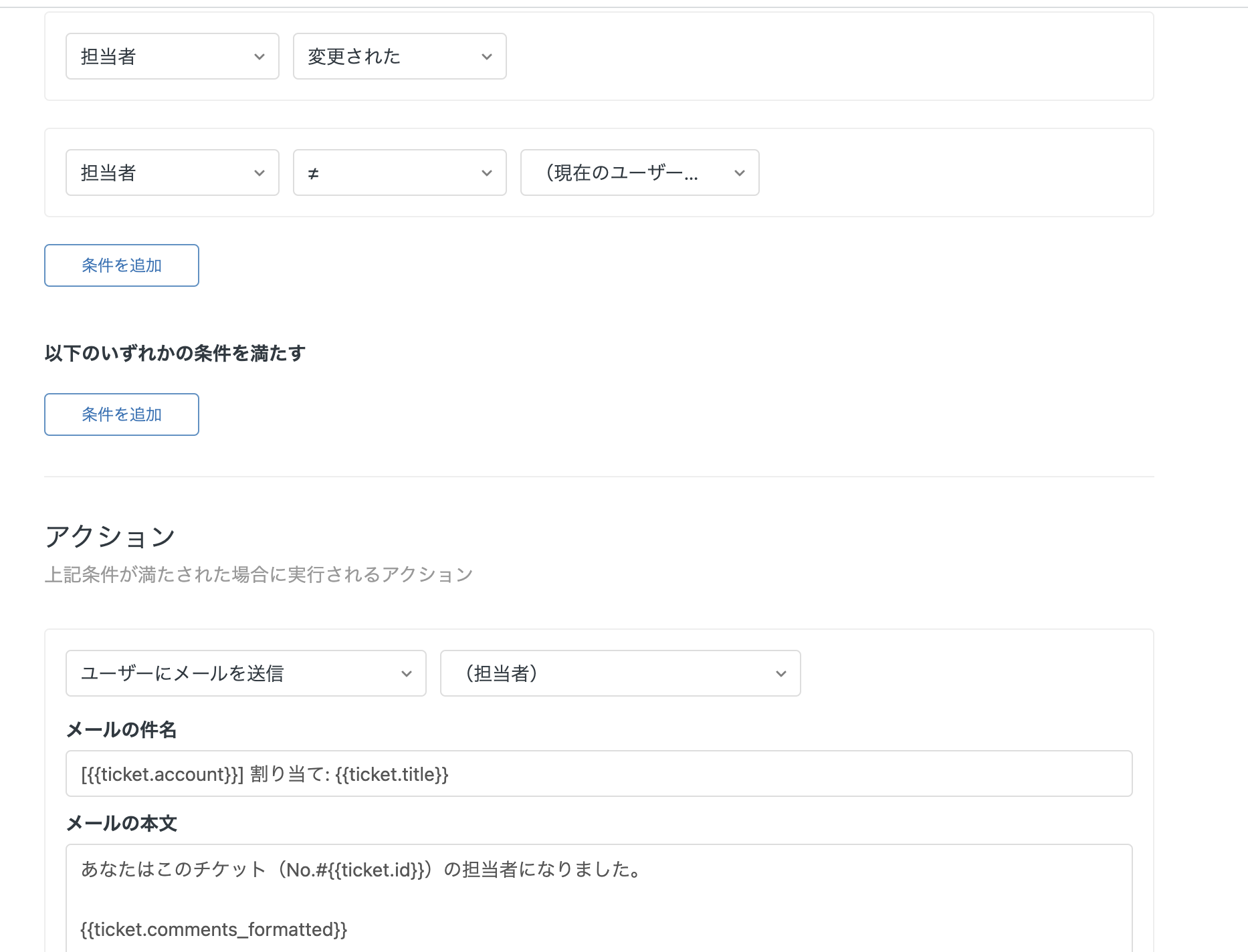The width and height of the screenshot is (1248, 952).
Task: Click the chevron on the ≠ operator dropdown
Action: 488,172
